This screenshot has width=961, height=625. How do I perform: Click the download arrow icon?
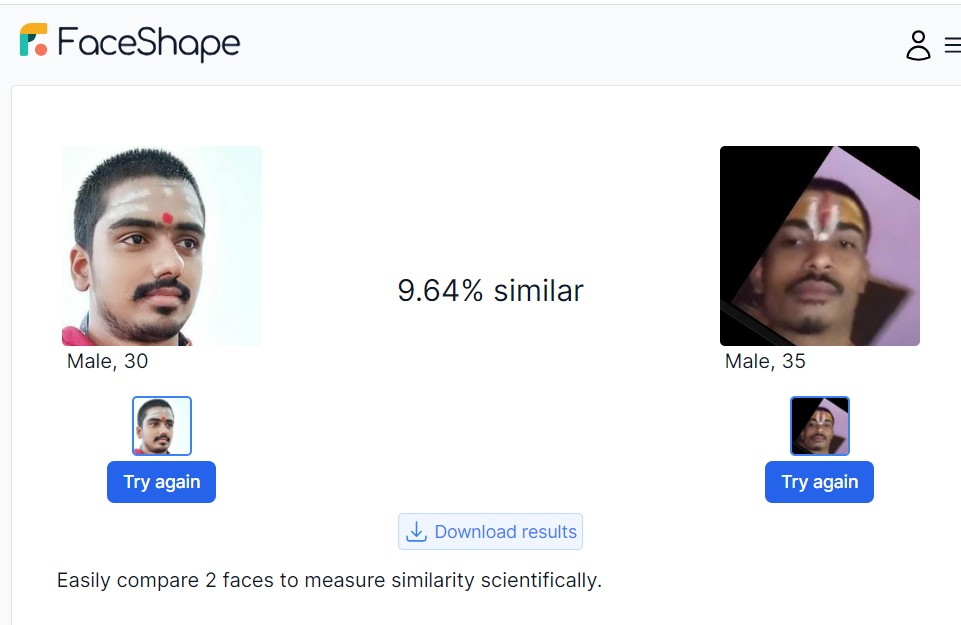click(416, 532)
